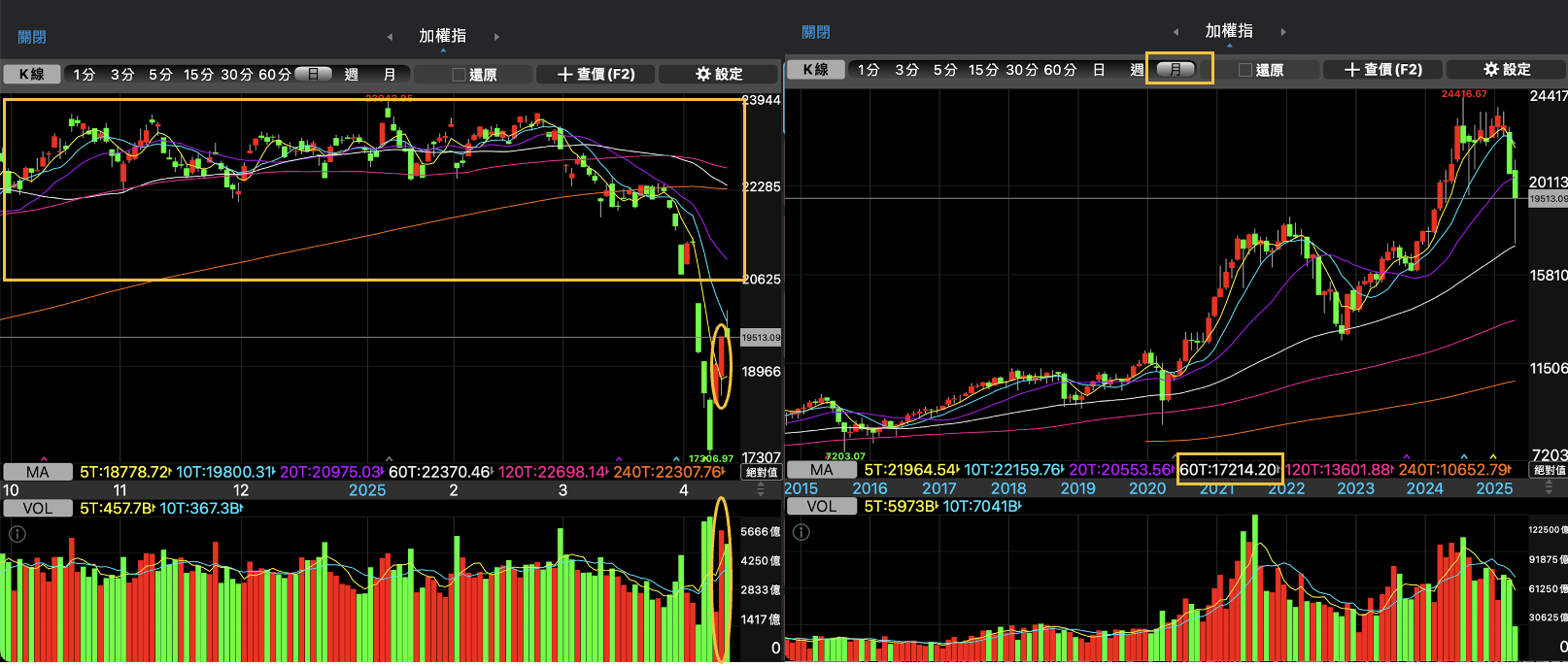Switch left chart to 週 timeframe
The width and height of the screenshot is (1568, 666).
(351, 74)
